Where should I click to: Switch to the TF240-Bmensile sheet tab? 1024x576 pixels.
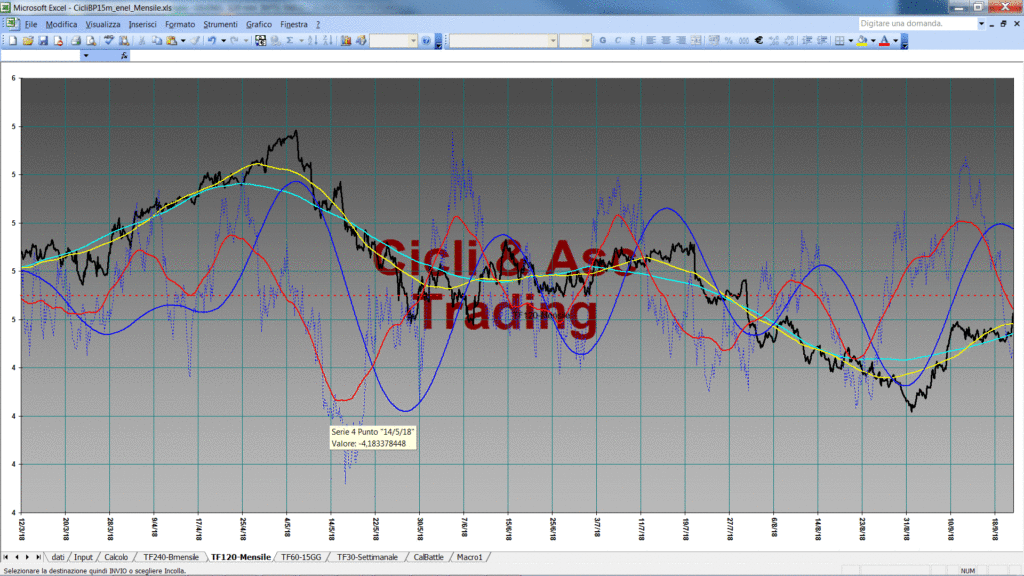[x=170, y=557]
